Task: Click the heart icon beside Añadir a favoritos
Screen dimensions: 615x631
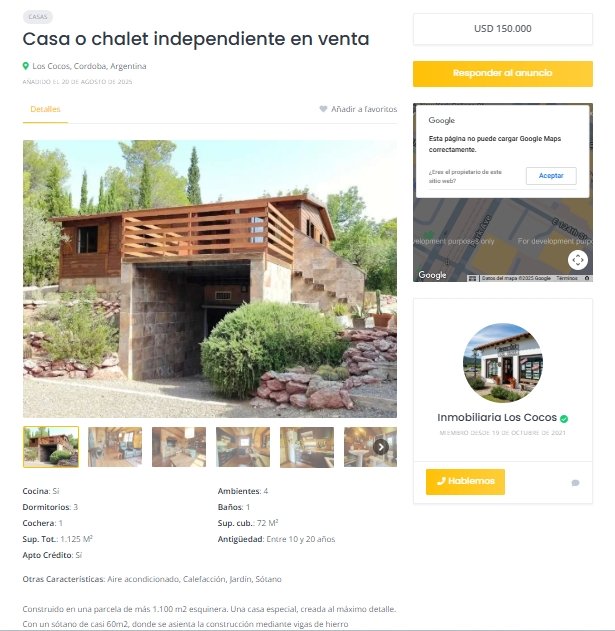Action: [x=323, y=109]
